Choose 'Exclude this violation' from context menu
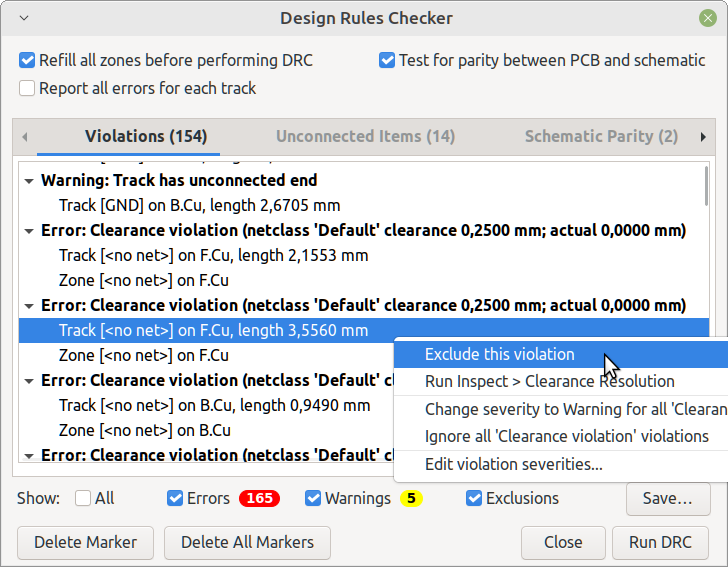The image size is (728, 567). [499, 354]
